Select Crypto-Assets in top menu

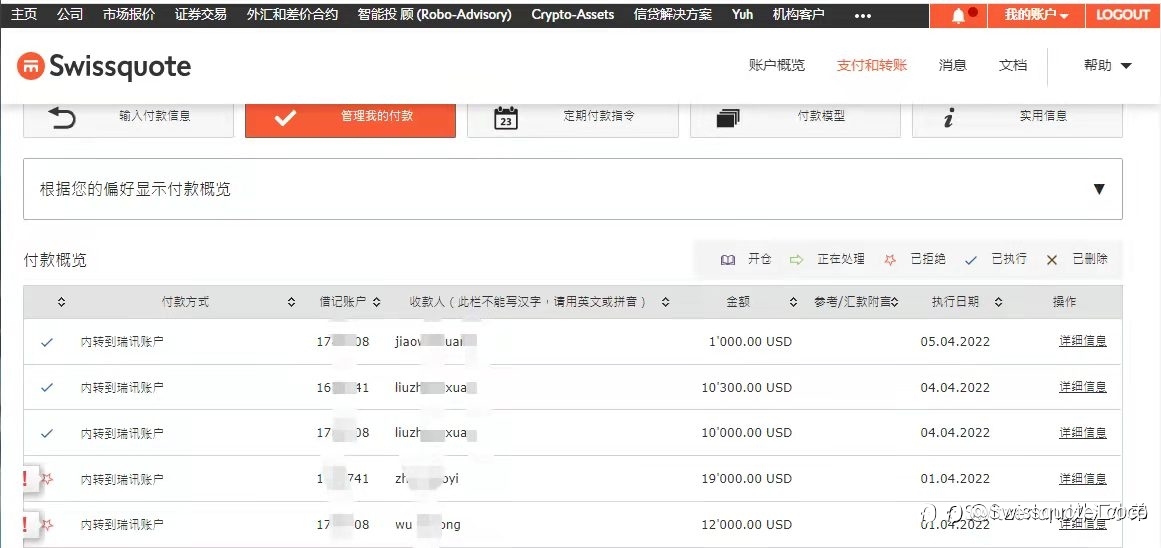[x=572, y=14]
